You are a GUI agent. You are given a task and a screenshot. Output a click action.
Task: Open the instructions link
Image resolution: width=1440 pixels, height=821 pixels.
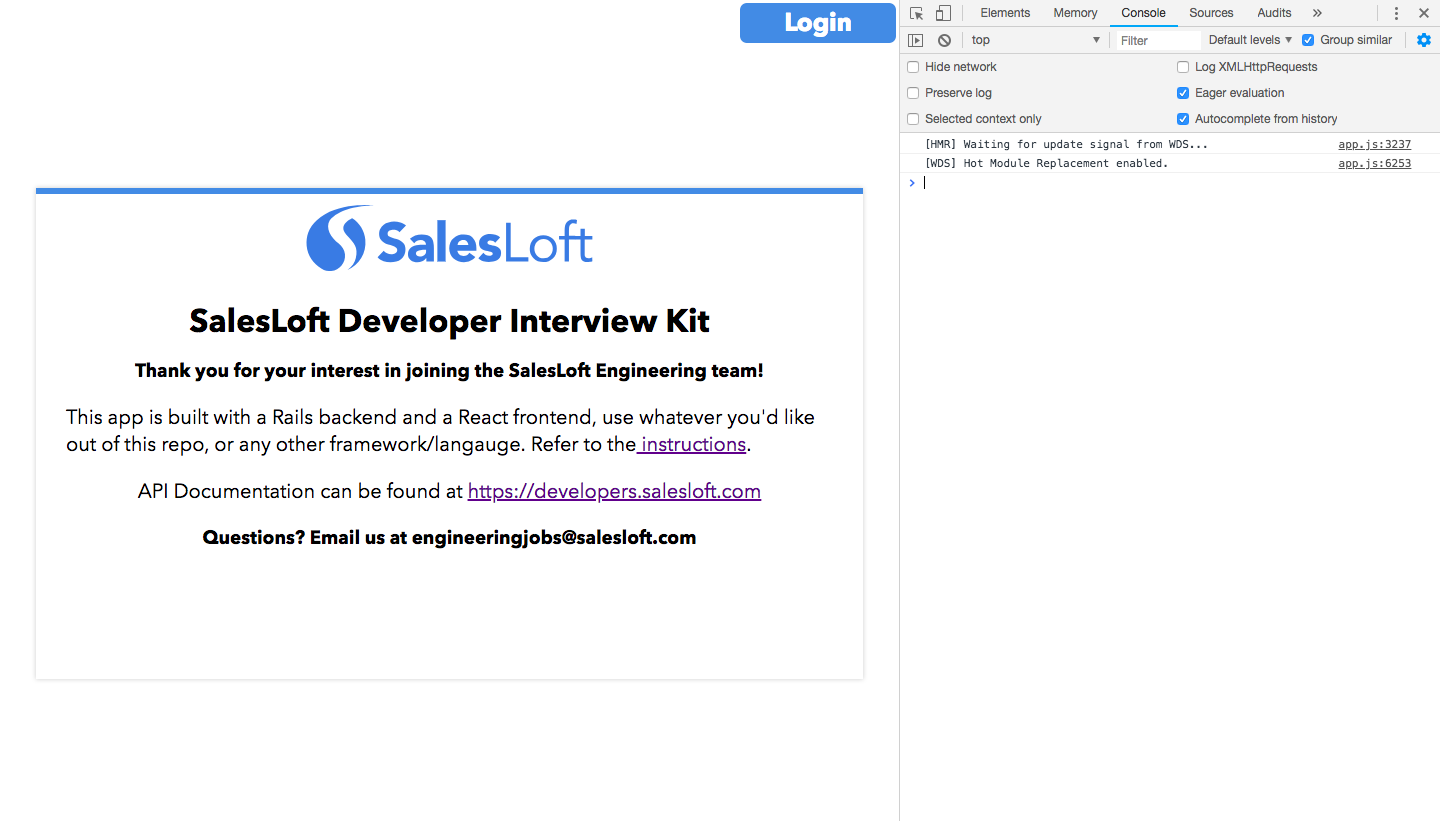[691, 444]
